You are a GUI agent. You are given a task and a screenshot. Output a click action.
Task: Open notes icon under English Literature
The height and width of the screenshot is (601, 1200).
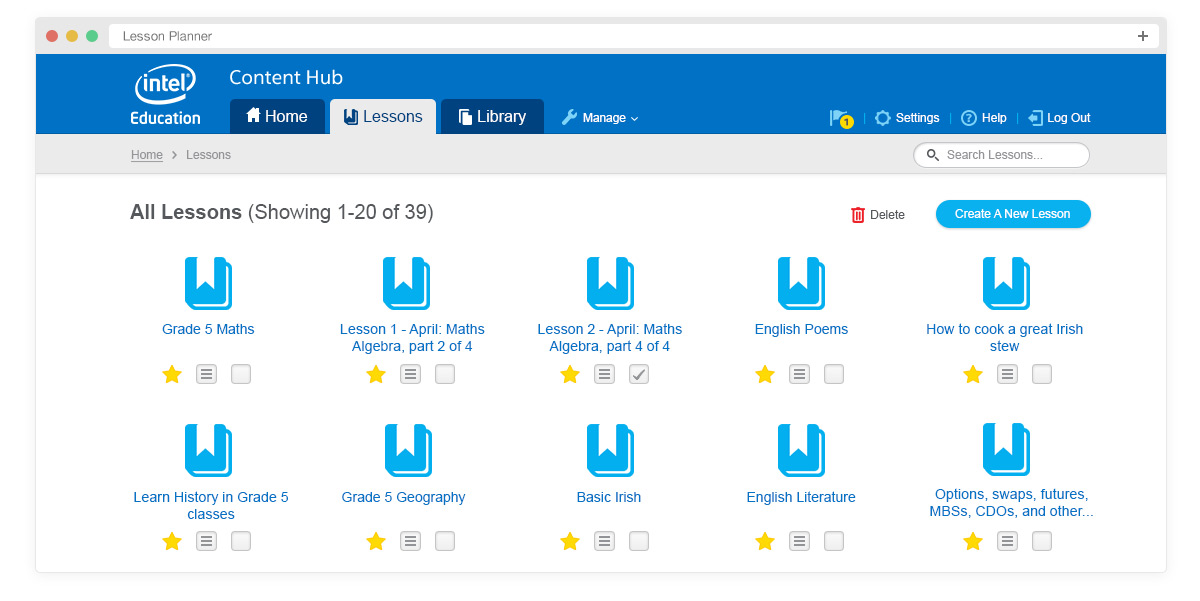[799, 541]
